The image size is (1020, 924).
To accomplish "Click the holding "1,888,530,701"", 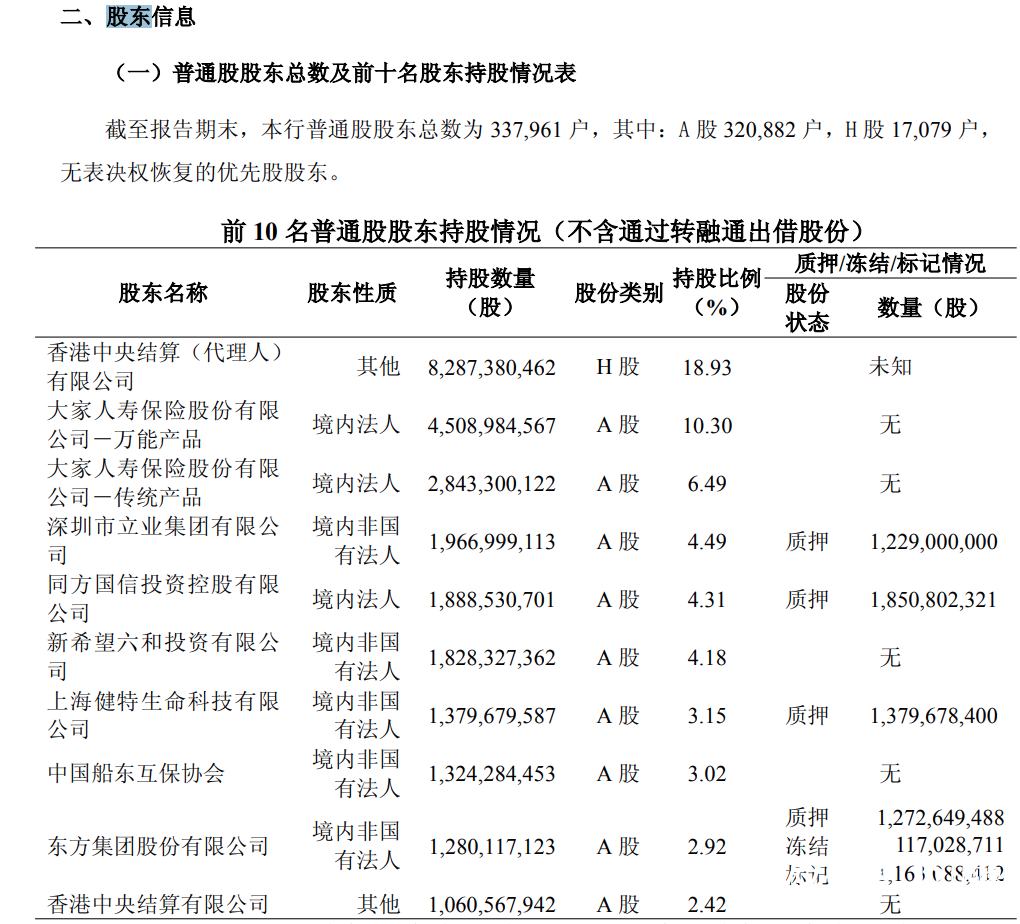I will 492,600.
